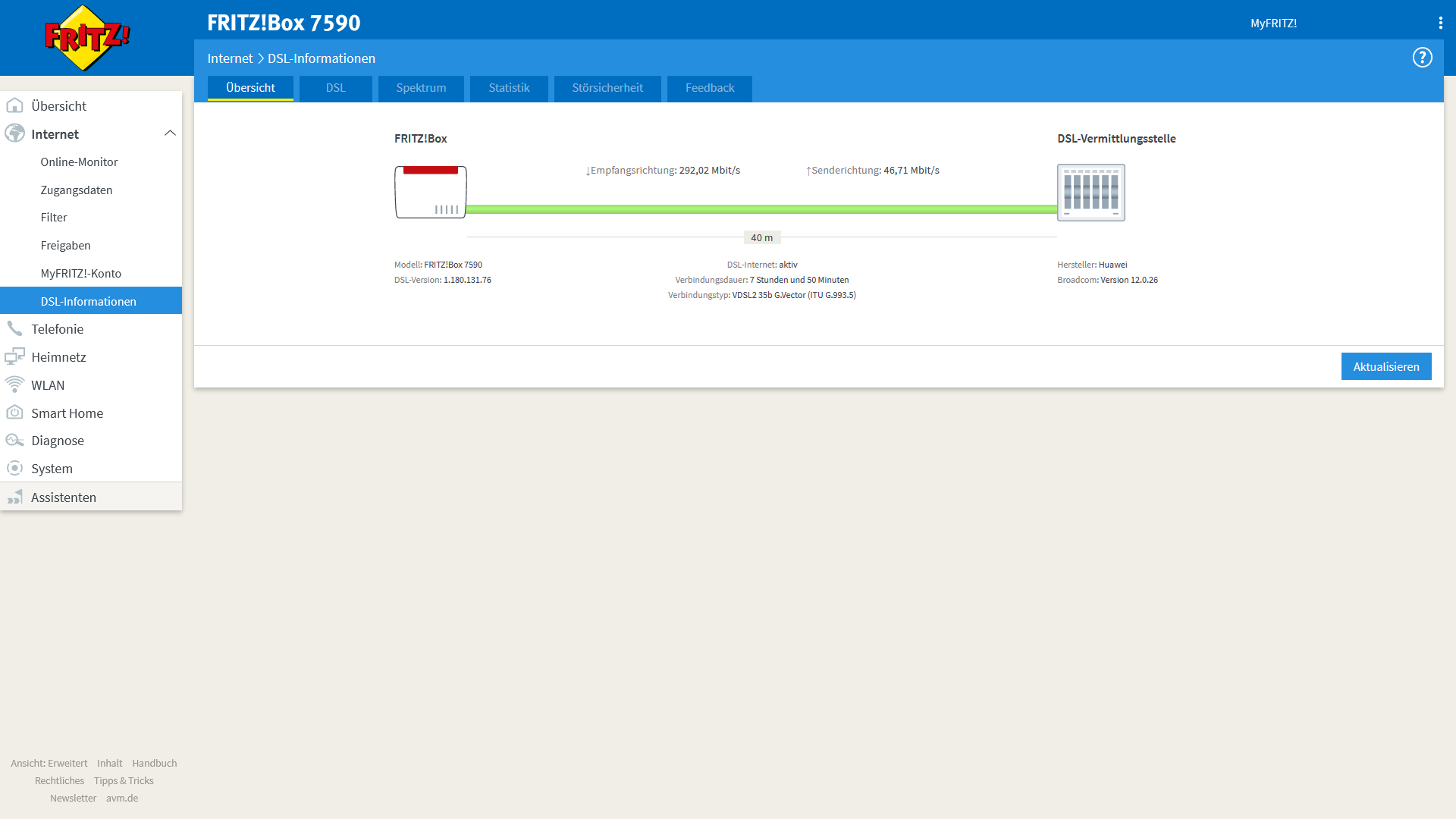Click the FRITZ! logo
This screenshot has height=819, width=1456.
pos(87,38)
